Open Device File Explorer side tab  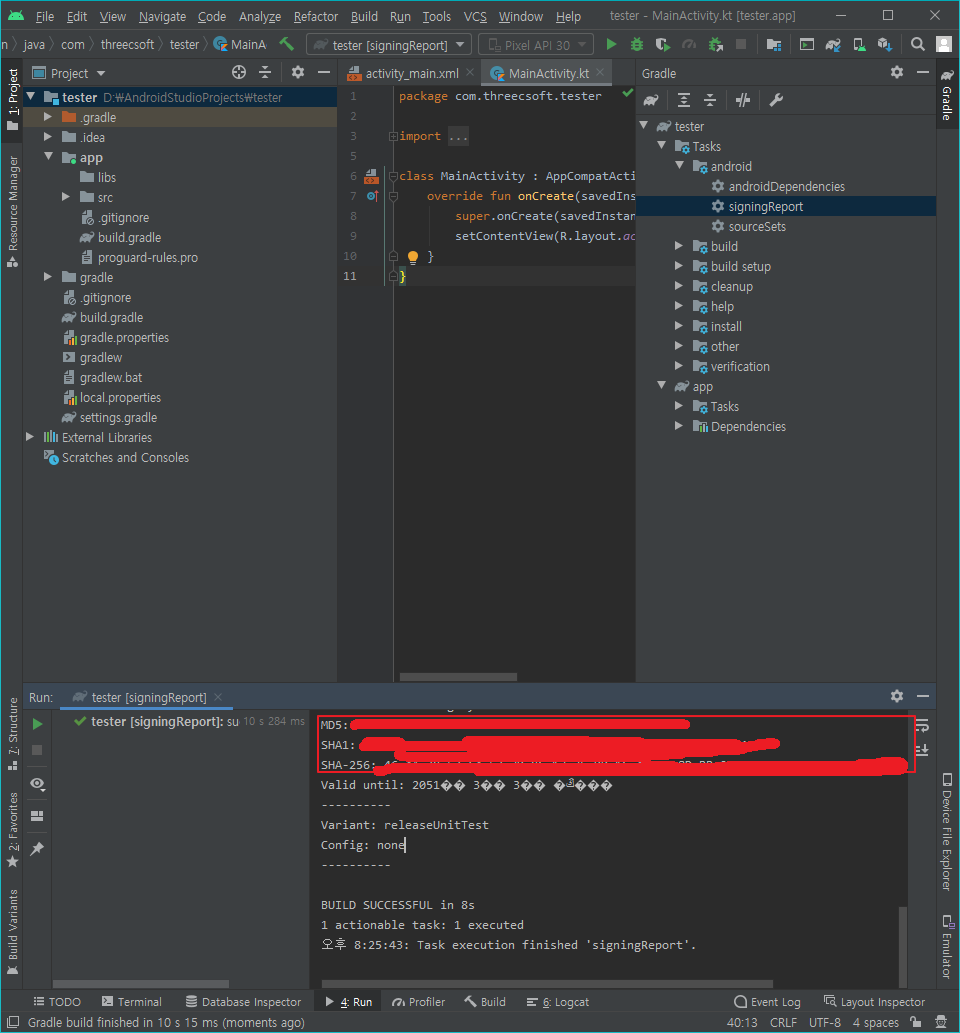pyautogui.click(x=947, y=831)
